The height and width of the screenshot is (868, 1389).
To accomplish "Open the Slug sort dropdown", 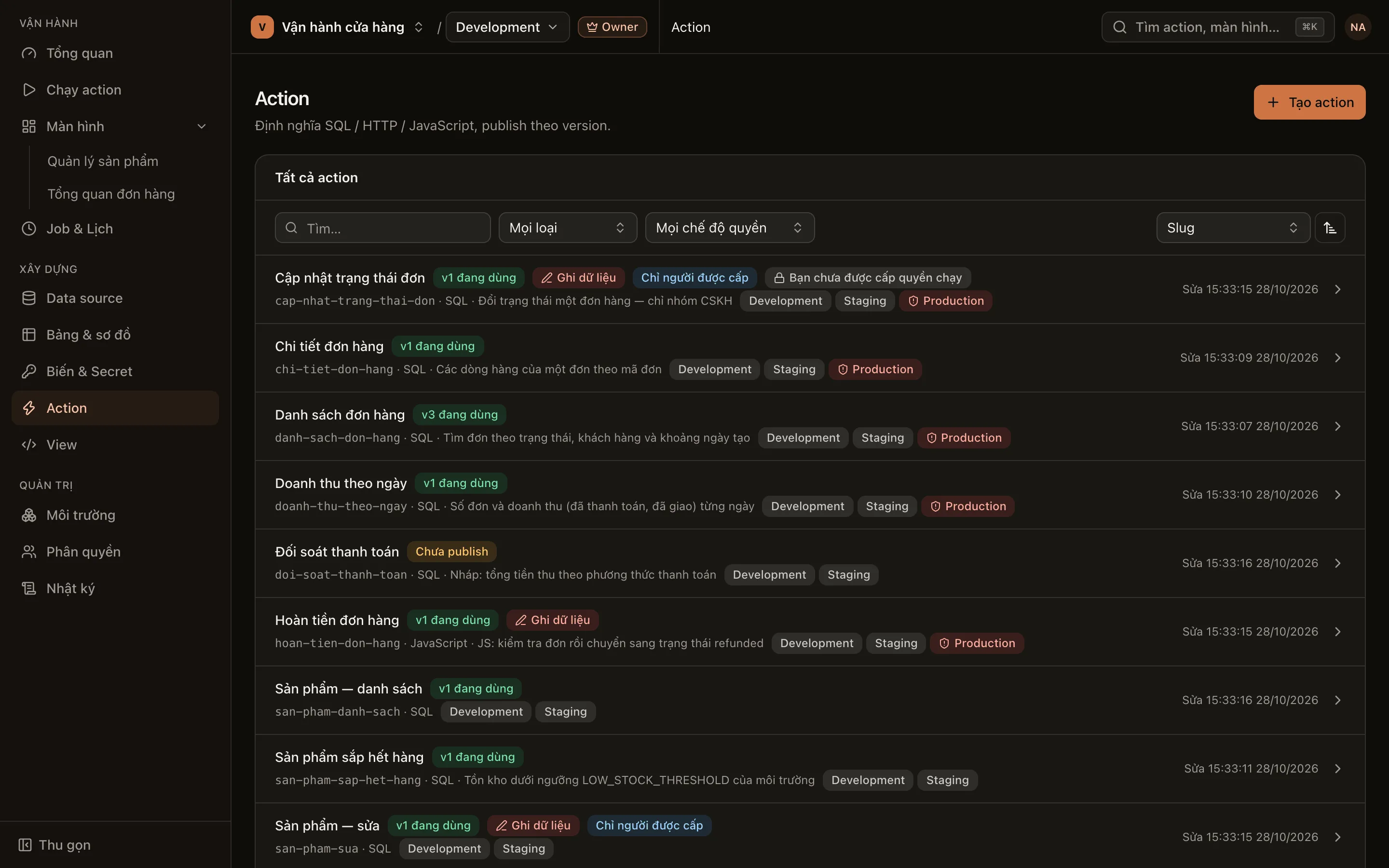I will point(1233,228).
